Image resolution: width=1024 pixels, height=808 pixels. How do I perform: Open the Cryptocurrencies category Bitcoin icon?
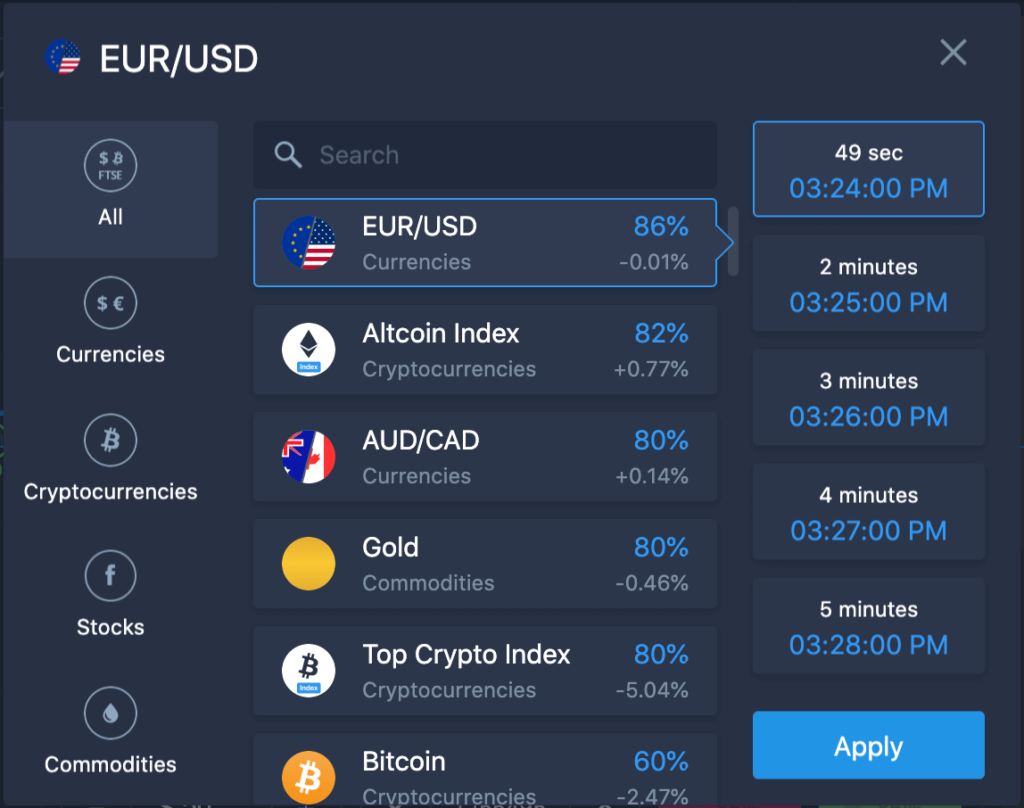point(110,440)
